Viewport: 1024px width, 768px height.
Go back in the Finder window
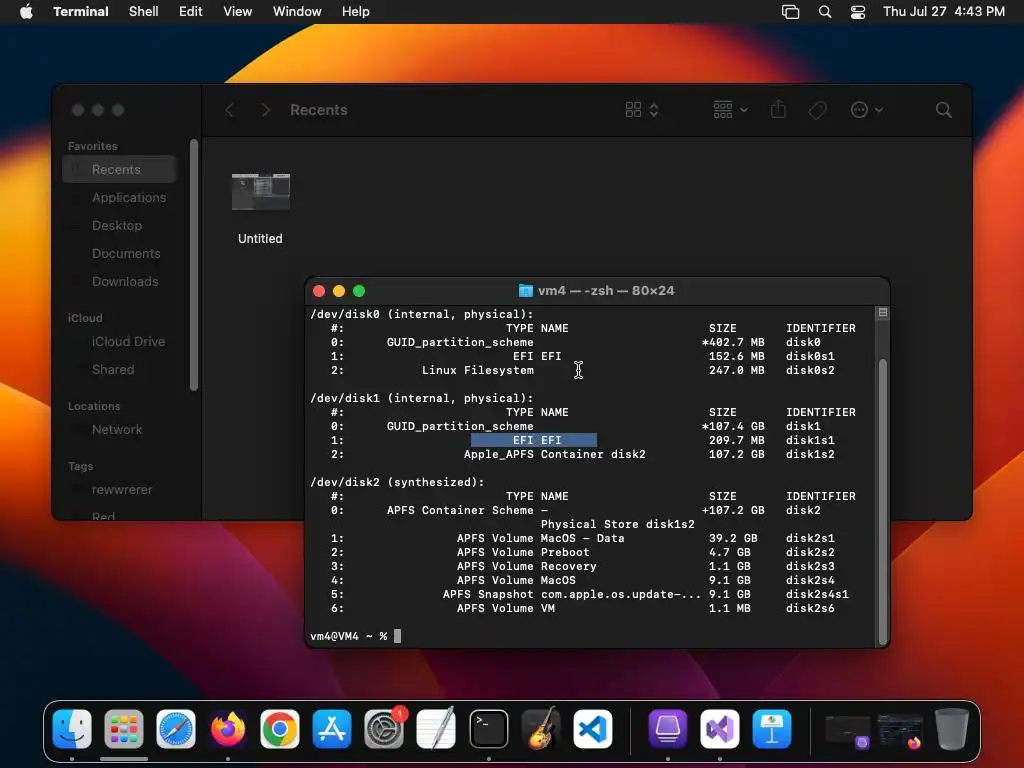pyautogui.click(x=229, y=110)
